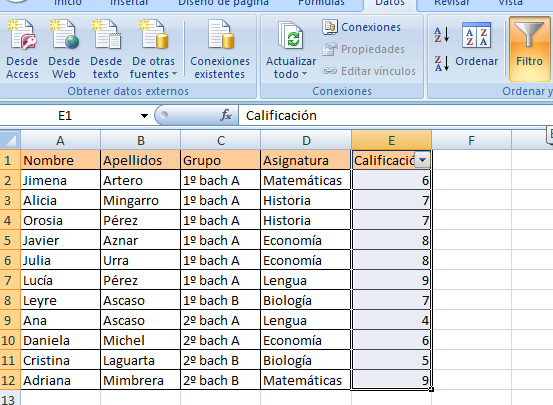The height and width of the screenshot is (405, 553).
Task: Switch to the Revisar ribbon tab
Action: [x=451, y=3]
